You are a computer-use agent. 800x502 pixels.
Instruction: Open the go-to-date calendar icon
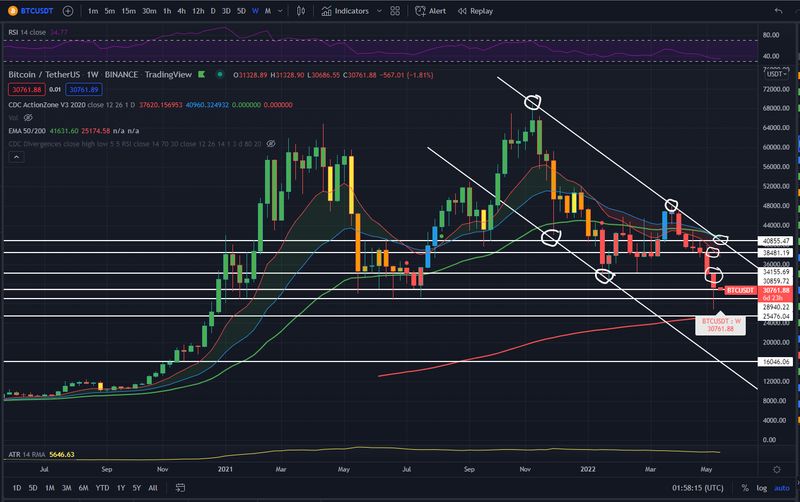(179, 487)
